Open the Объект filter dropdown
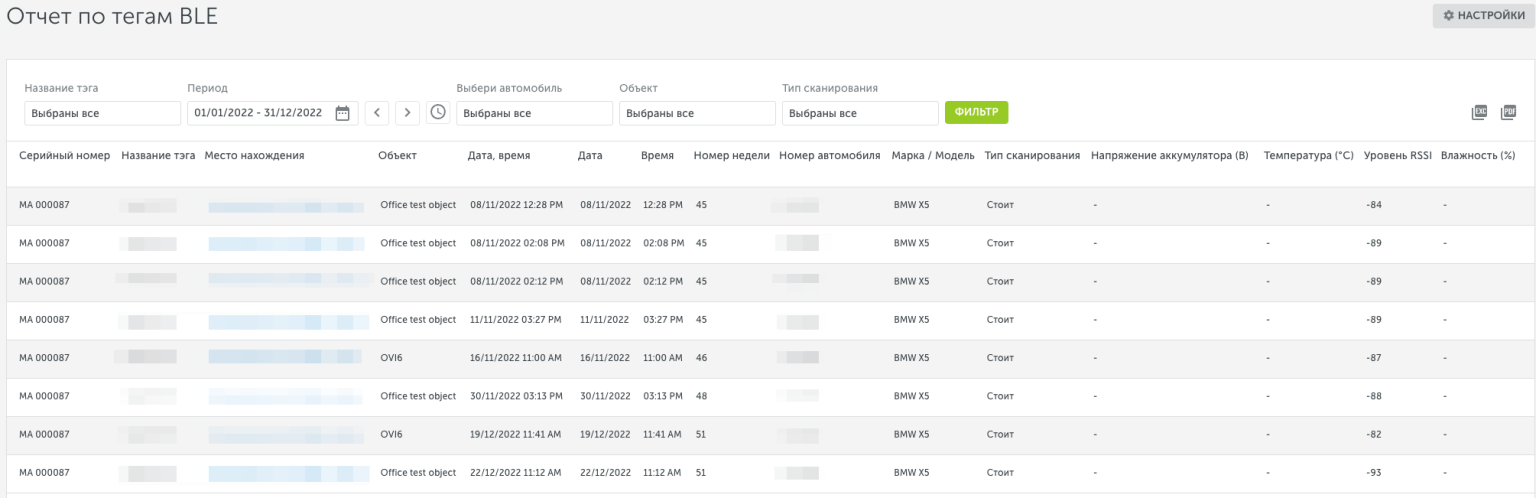 coord(697,113)
